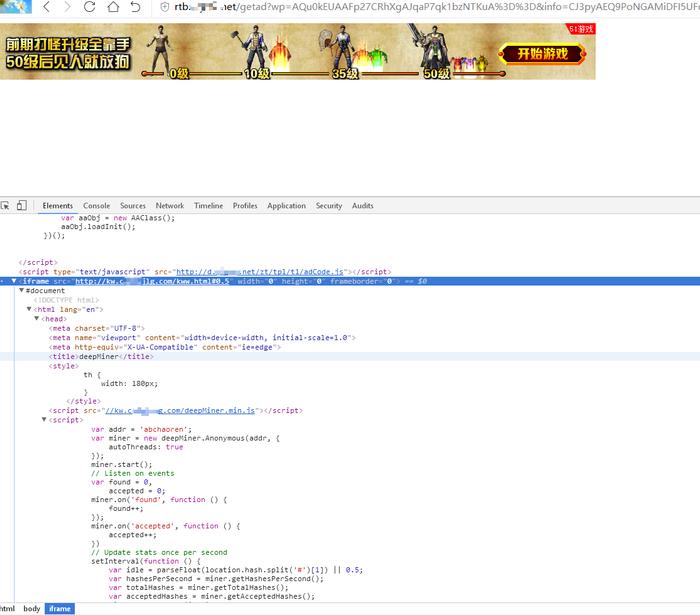
Task: Switch to the Elements tab
Action: coord(58,206)
